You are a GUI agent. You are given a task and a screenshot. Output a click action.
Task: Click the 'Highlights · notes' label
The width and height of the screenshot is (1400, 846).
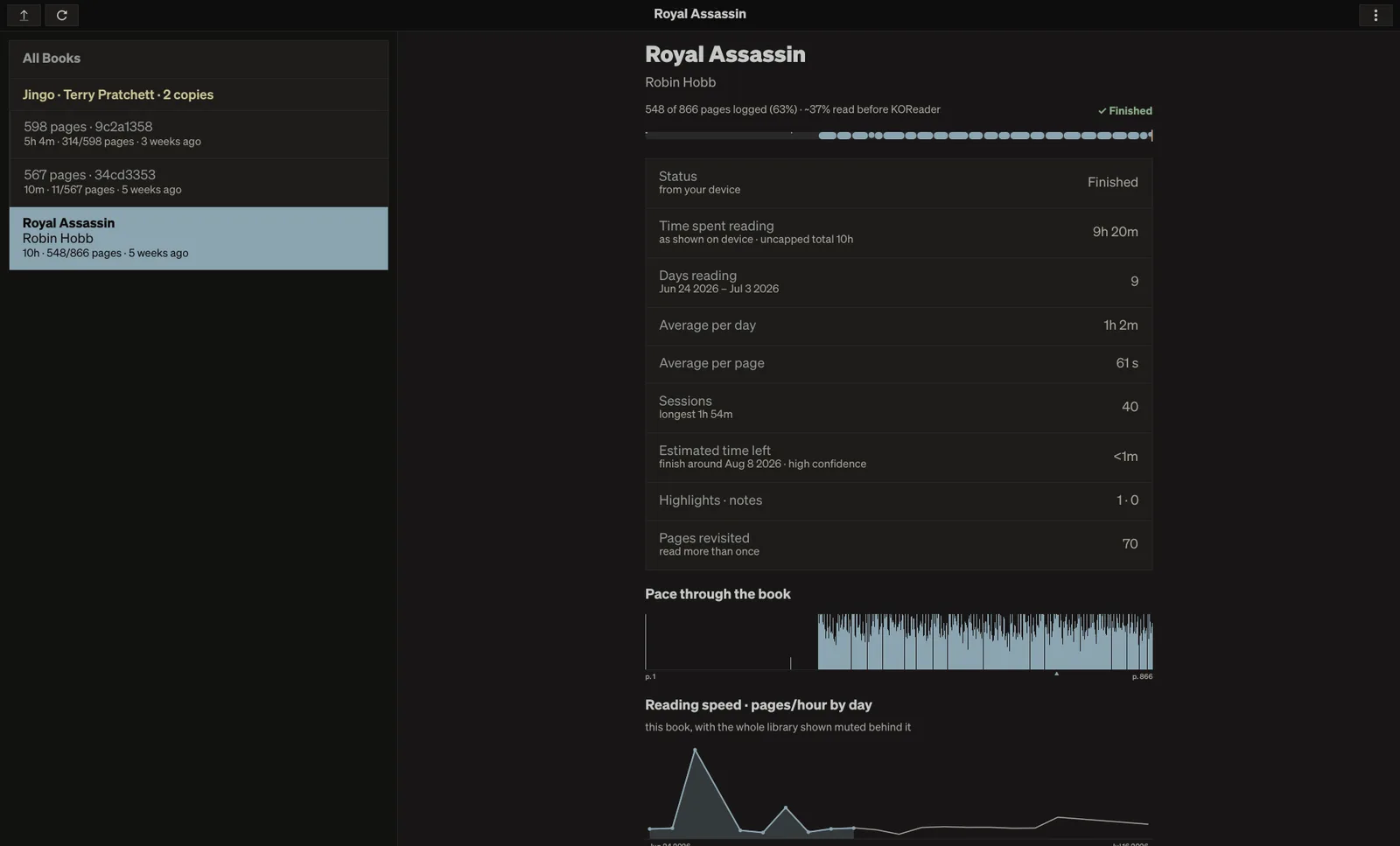pos(710,500)
